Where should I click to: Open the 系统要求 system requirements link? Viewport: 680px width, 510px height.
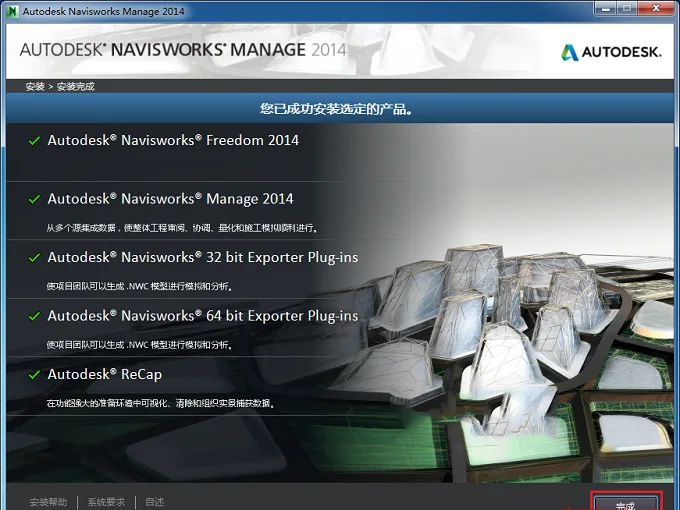pyautogui.click(x=106, y=502)
